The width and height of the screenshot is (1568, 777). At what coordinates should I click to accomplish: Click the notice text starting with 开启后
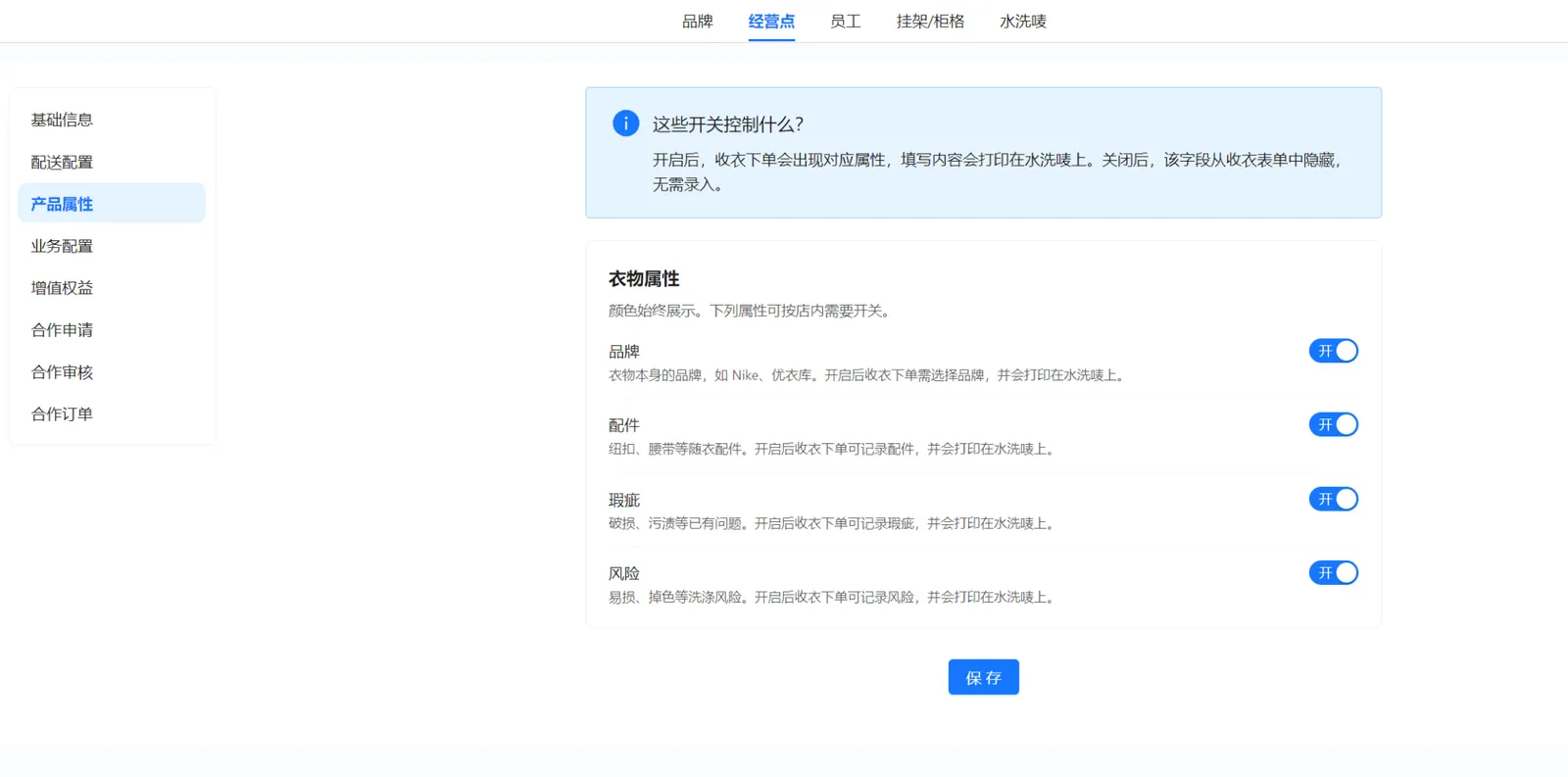(1000, 171)
